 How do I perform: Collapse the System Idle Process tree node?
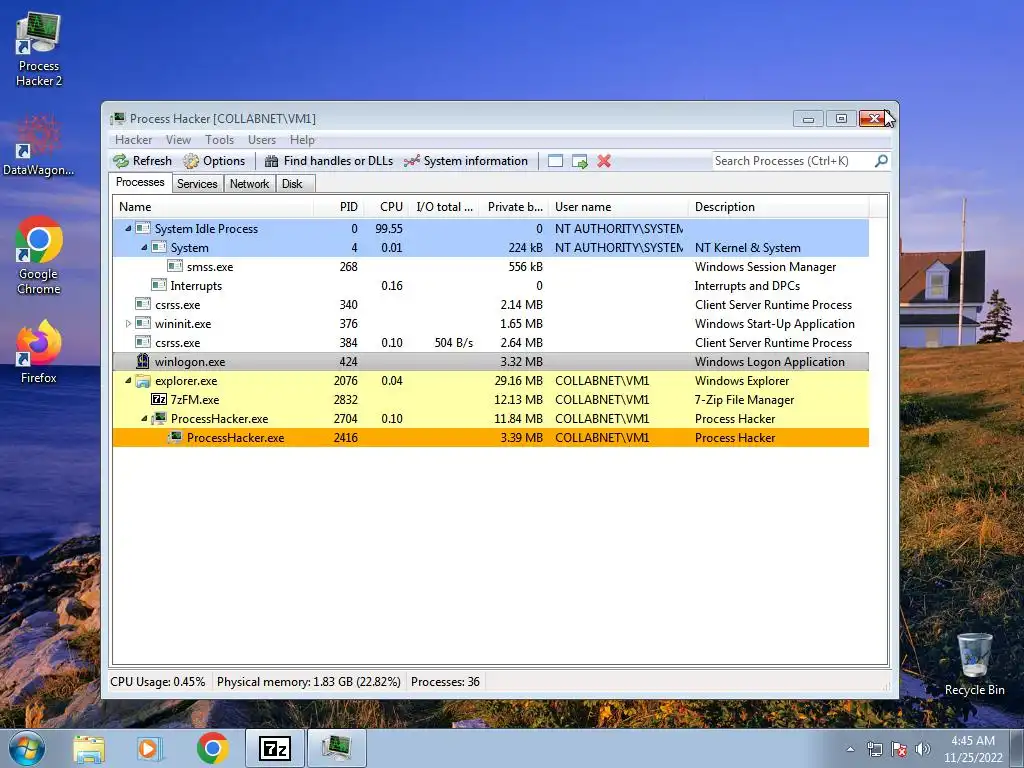(x=128, y=229)
